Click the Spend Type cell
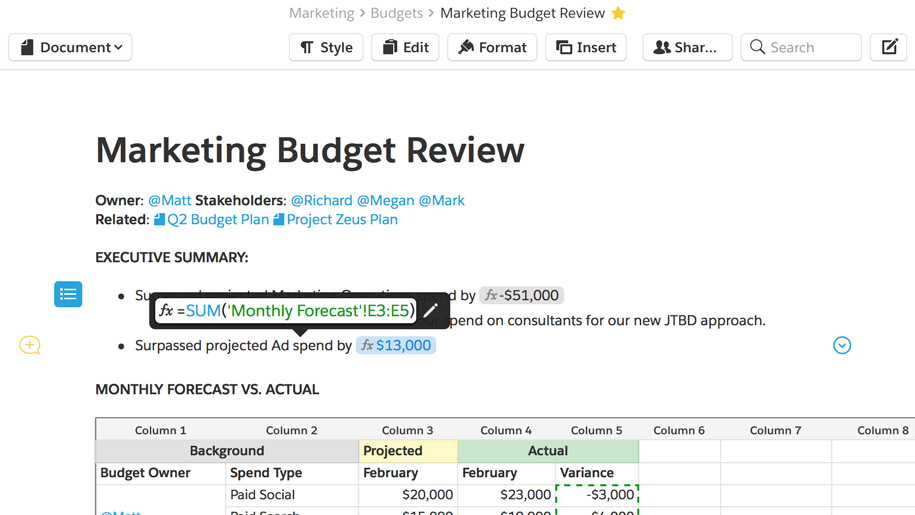The image size is (915, 515). pyautogui.click(x=292, y=473)
